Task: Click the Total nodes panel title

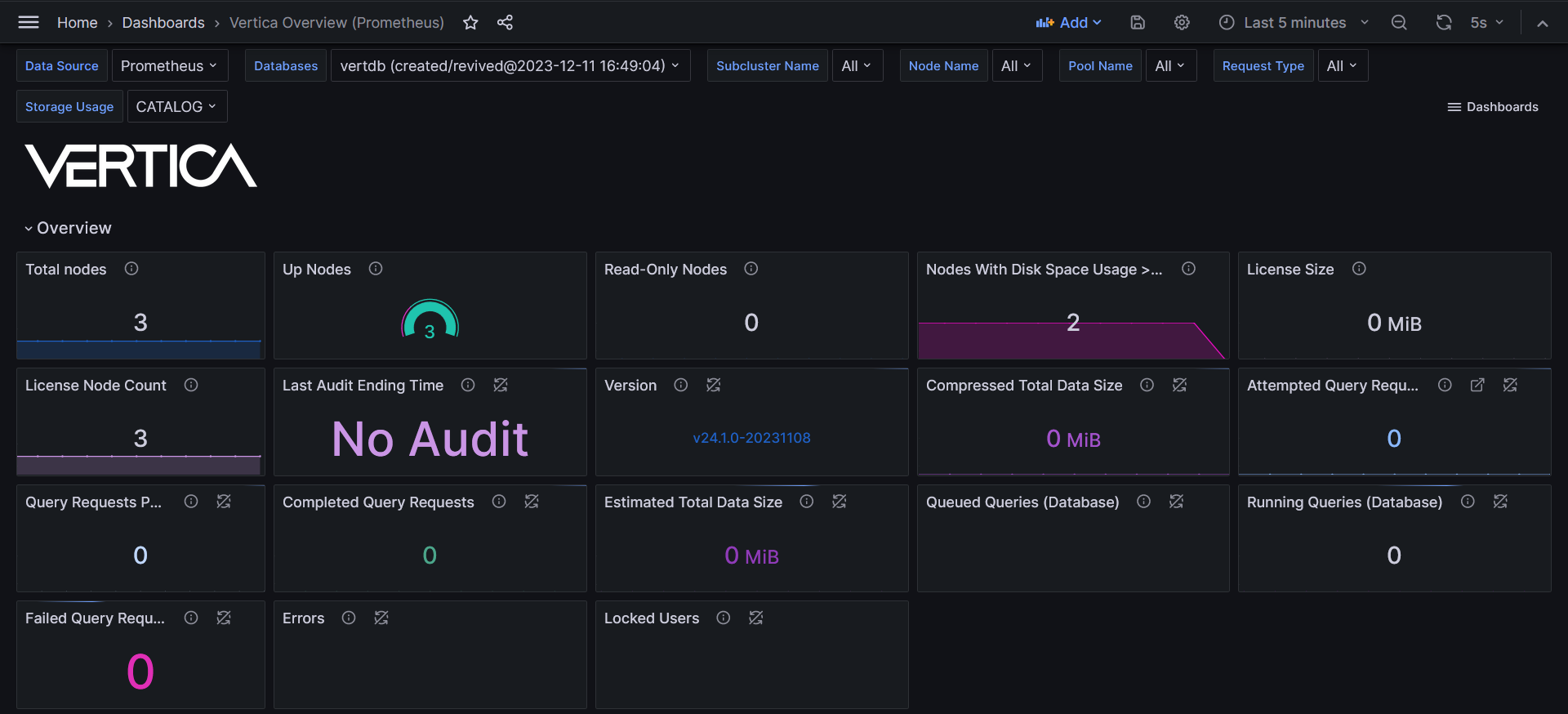Action: pos(66,269)
